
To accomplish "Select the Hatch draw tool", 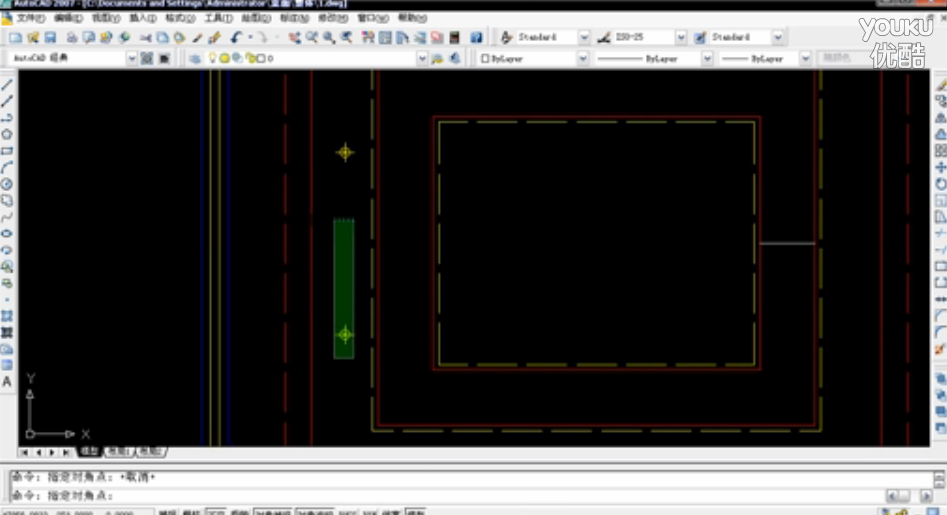I will tap(7, 316).
